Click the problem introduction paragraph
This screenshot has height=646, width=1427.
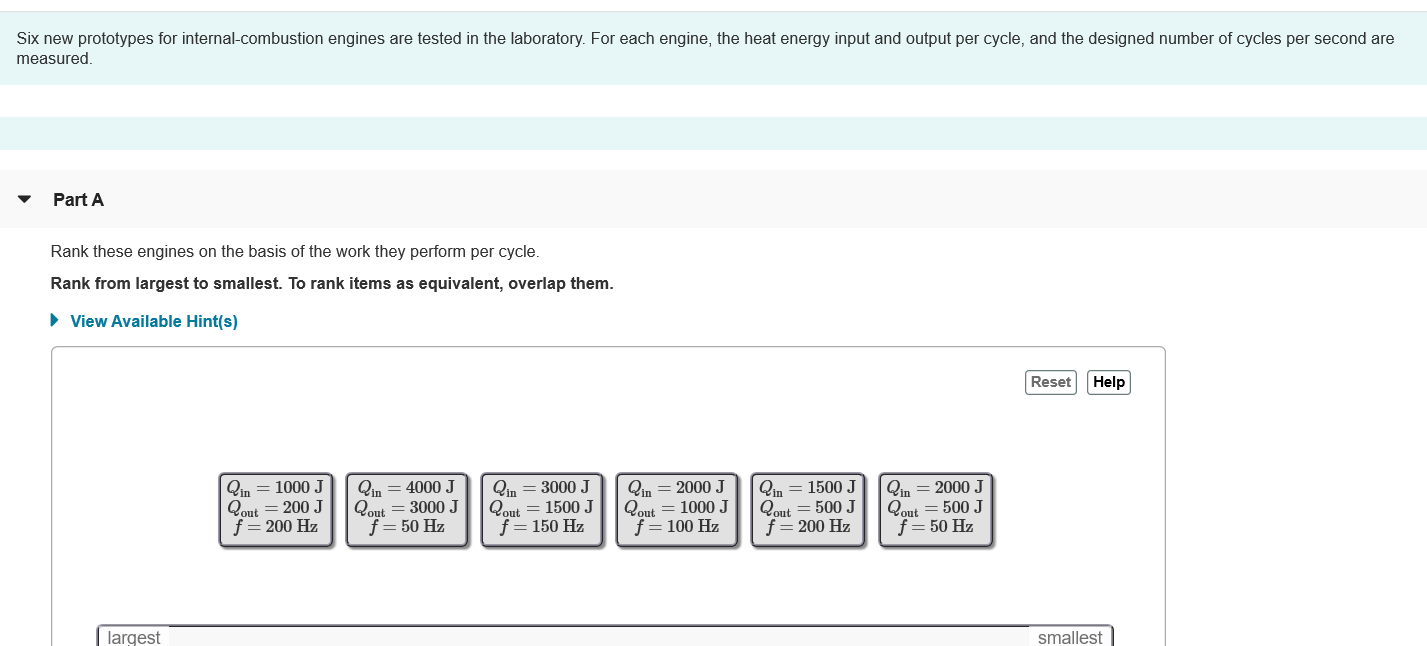tap(705, 49)
